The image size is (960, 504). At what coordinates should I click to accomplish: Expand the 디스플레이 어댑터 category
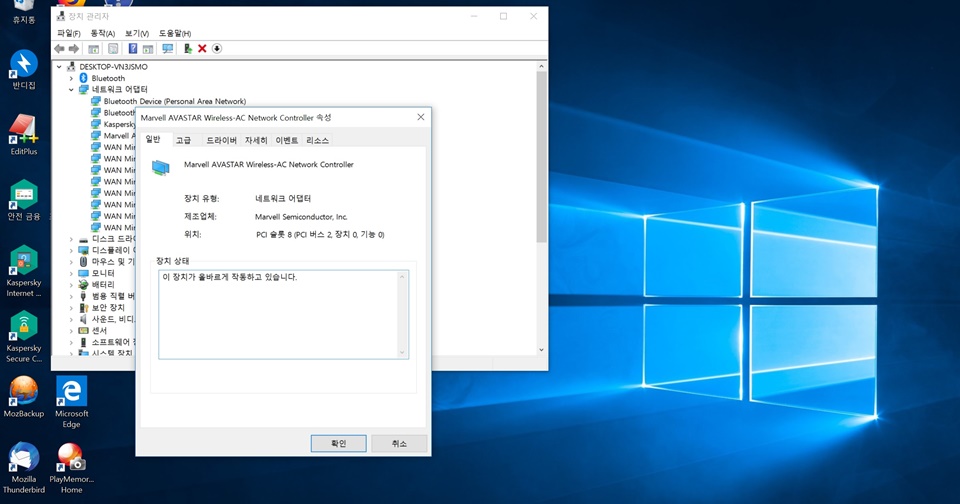click(x=71, y=250)
